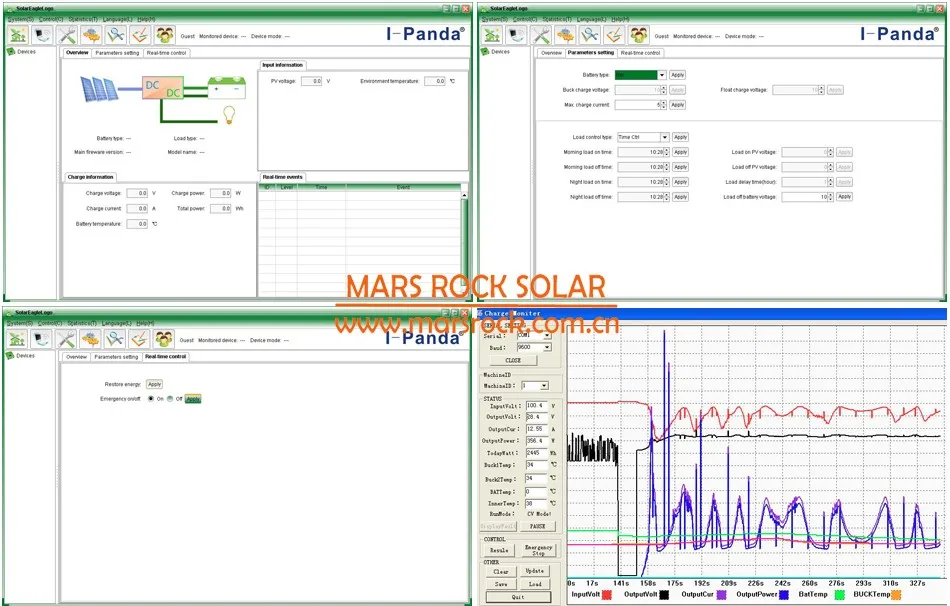Click the solar house icon in Parameters setting window
The height and width of the screenshot is (606, 950).
coord(491,35)
